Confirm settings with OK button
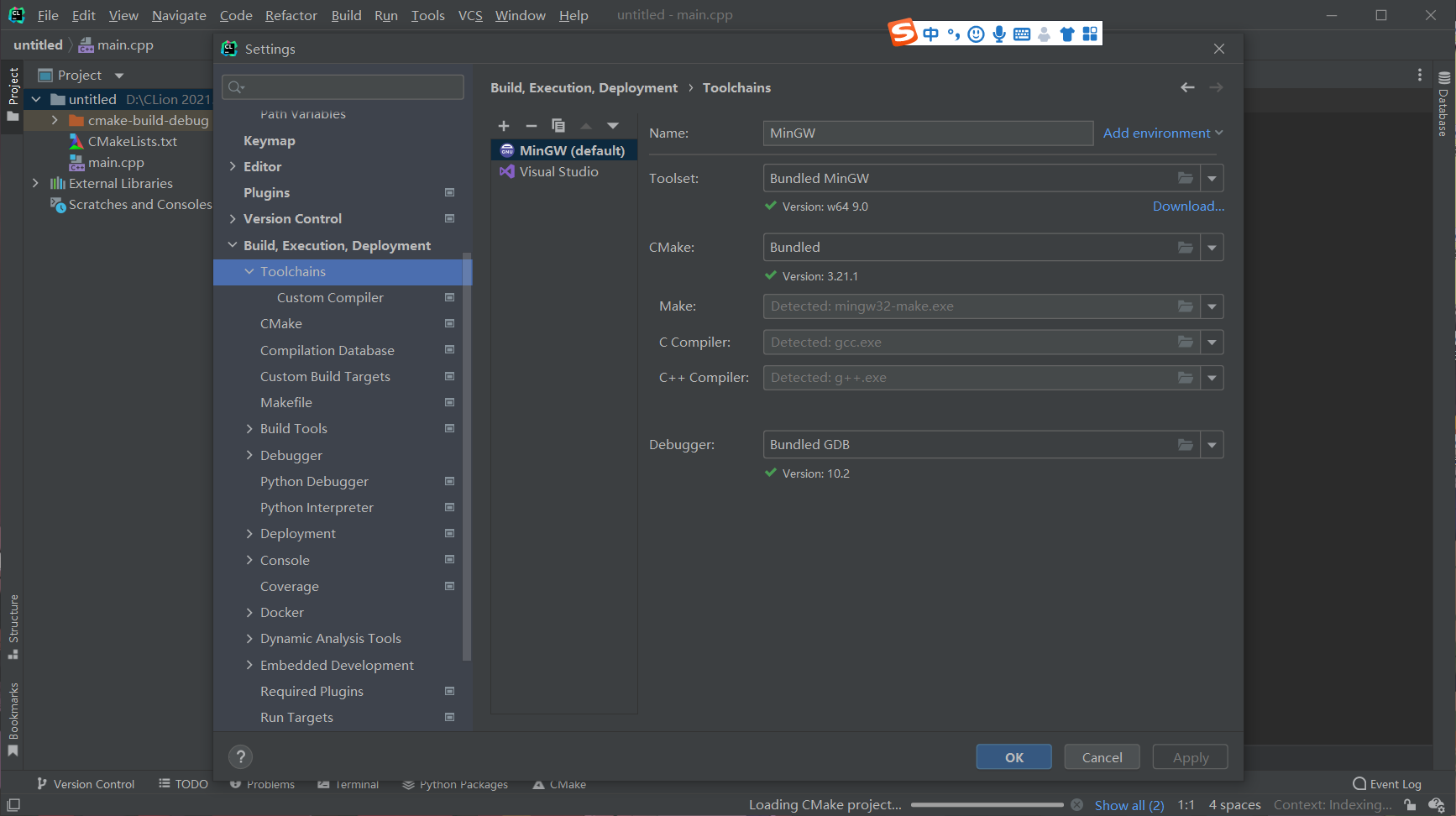The width and height of the screenshot is (1456, 816). (x=1013, y=757)
